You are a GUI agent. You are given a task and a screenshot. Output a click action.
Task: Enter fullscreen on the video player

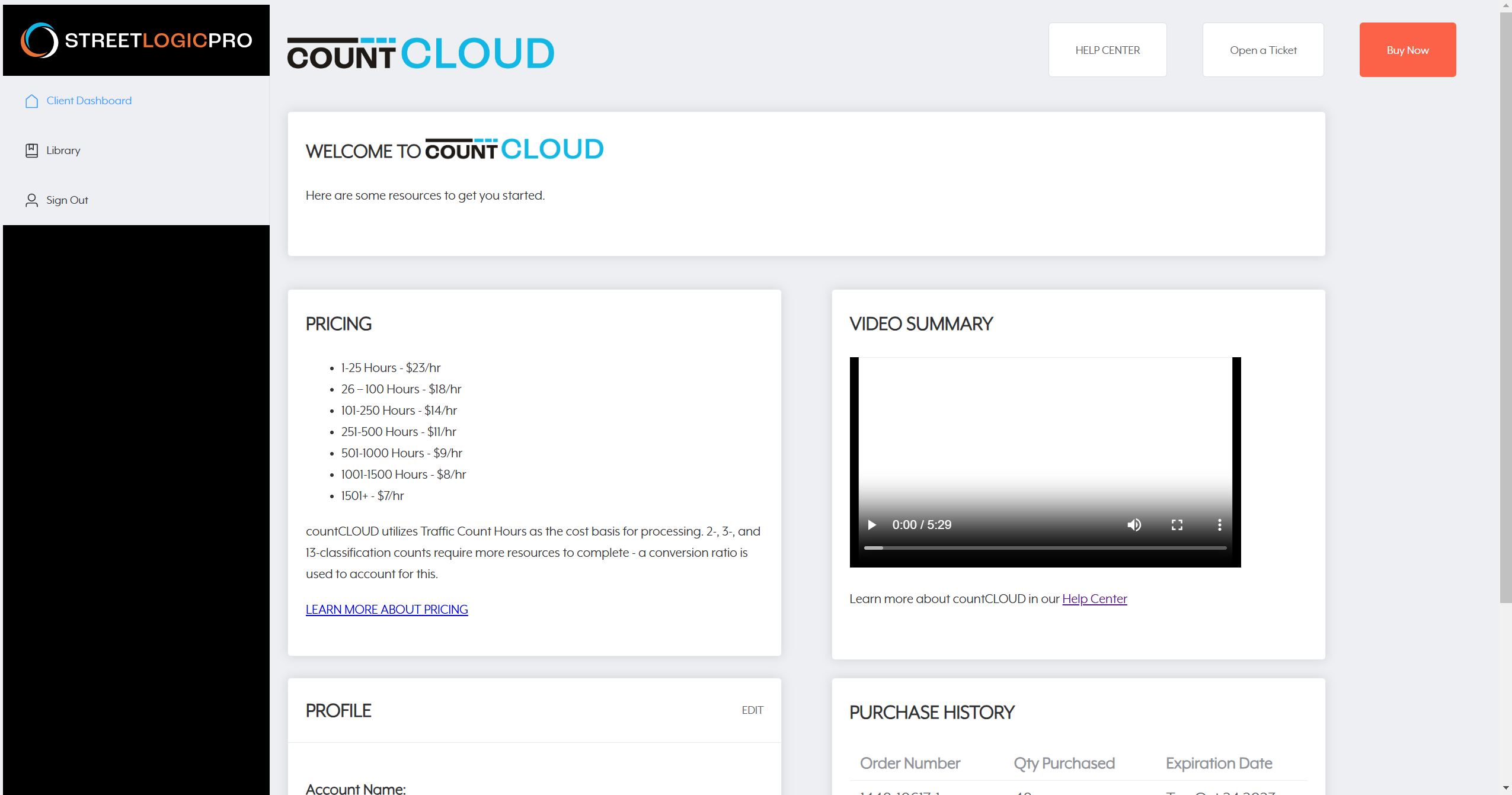[x=1177, y=525]
